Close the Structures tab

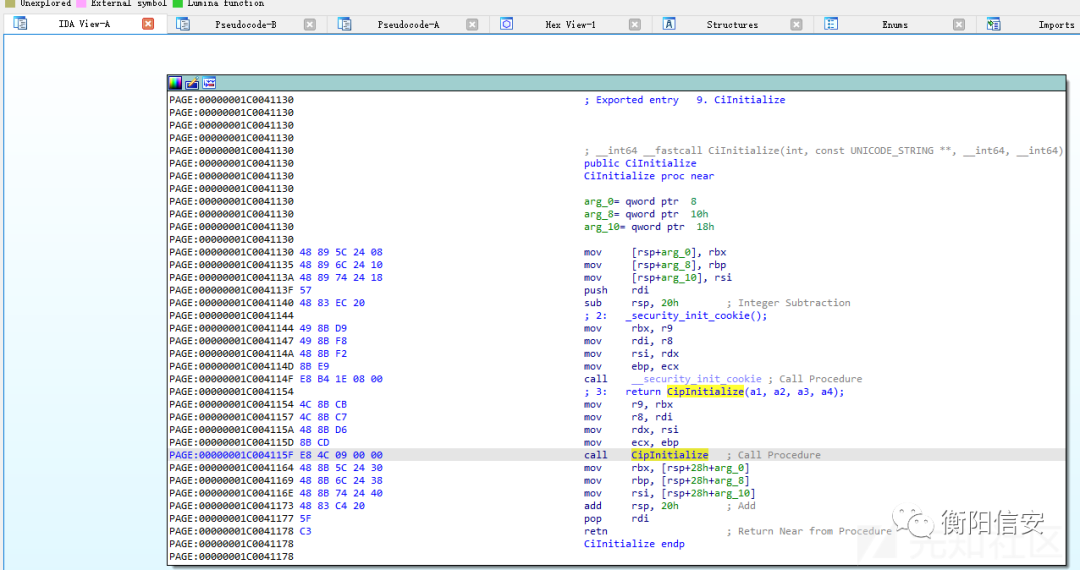point(796,25)
